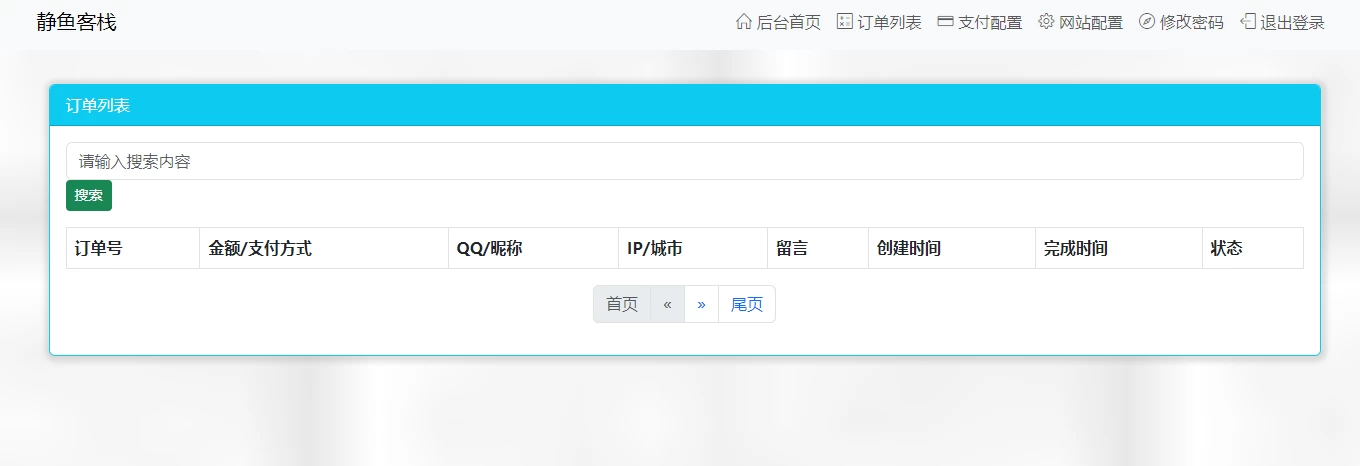Go to 网站配置 in navigation
Image resolution: width=1360 pixels, height=466 pixels.
click(x=1091, y=23)
